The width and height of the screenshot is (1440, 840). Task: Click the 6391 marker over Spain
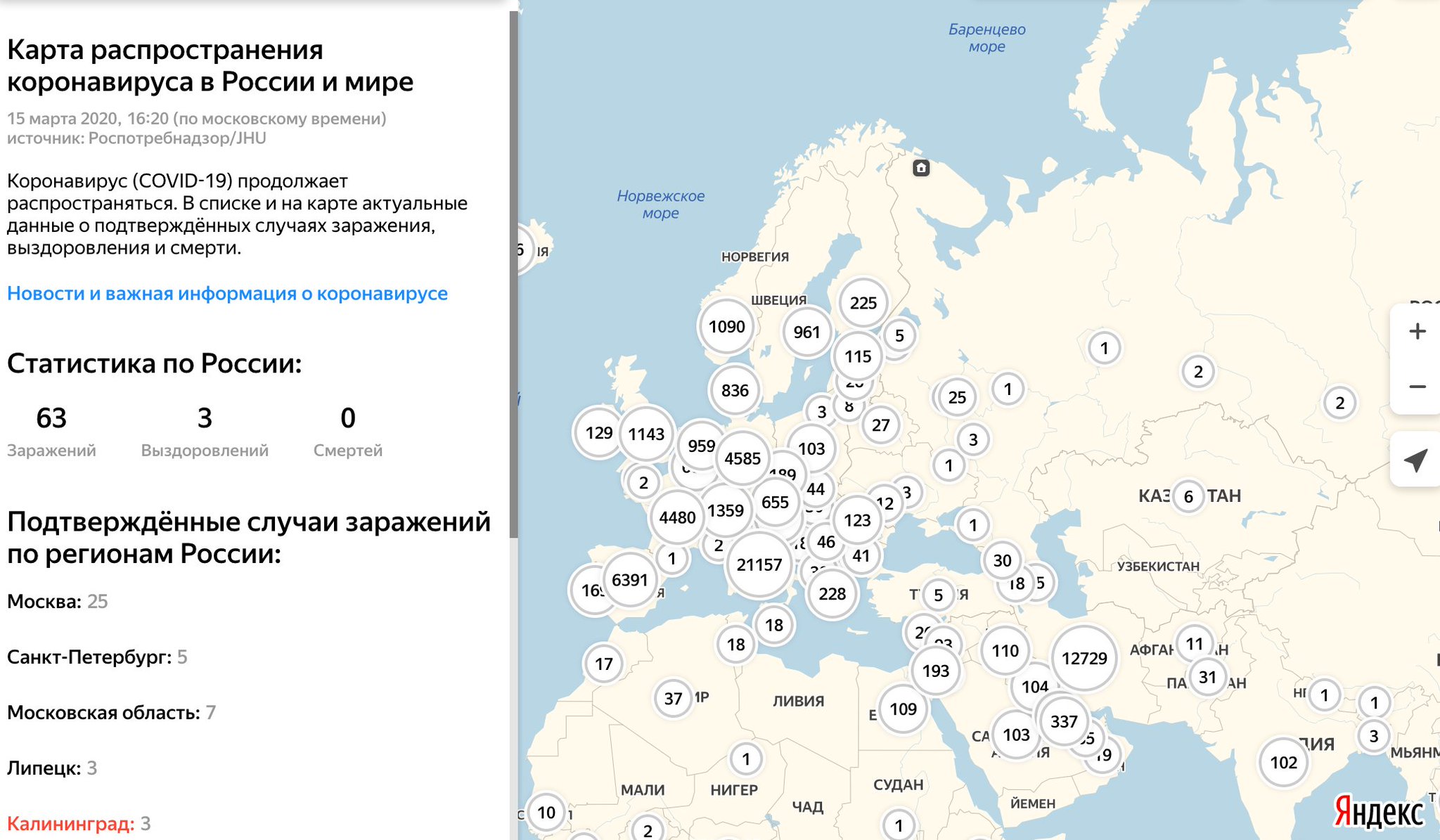(x=631, y=579)
